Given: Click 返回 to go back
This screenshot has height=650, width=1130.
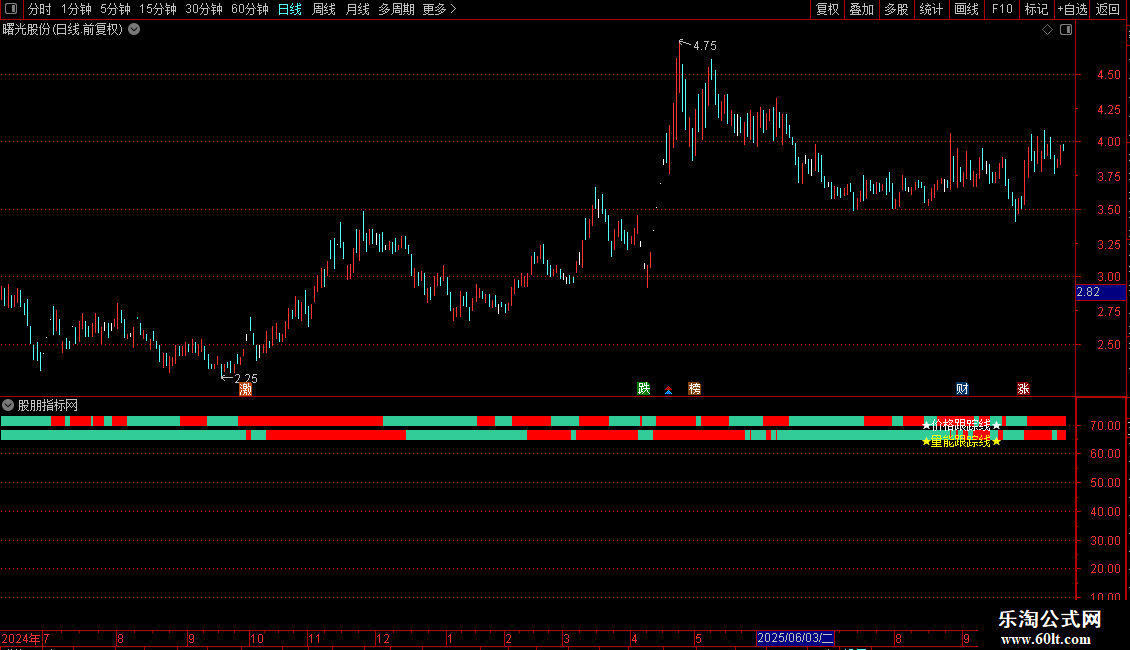Looking at the screenshot, I should [1108, 9].
